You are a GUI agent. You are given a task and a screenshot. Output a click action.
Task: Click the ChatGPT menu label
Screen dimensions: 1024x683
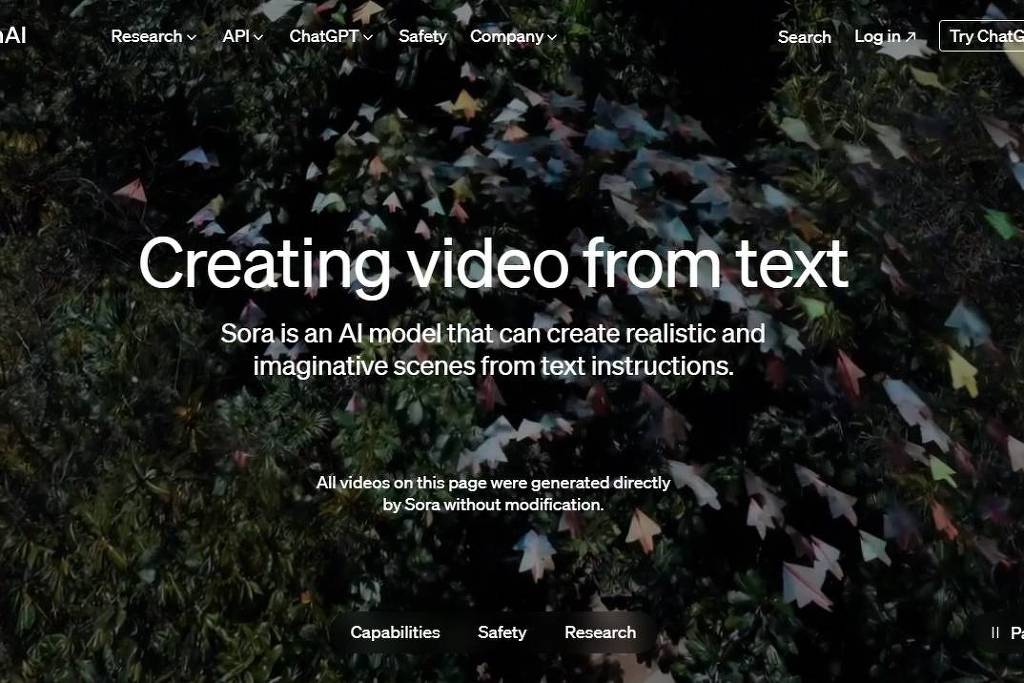pos(324,36)
